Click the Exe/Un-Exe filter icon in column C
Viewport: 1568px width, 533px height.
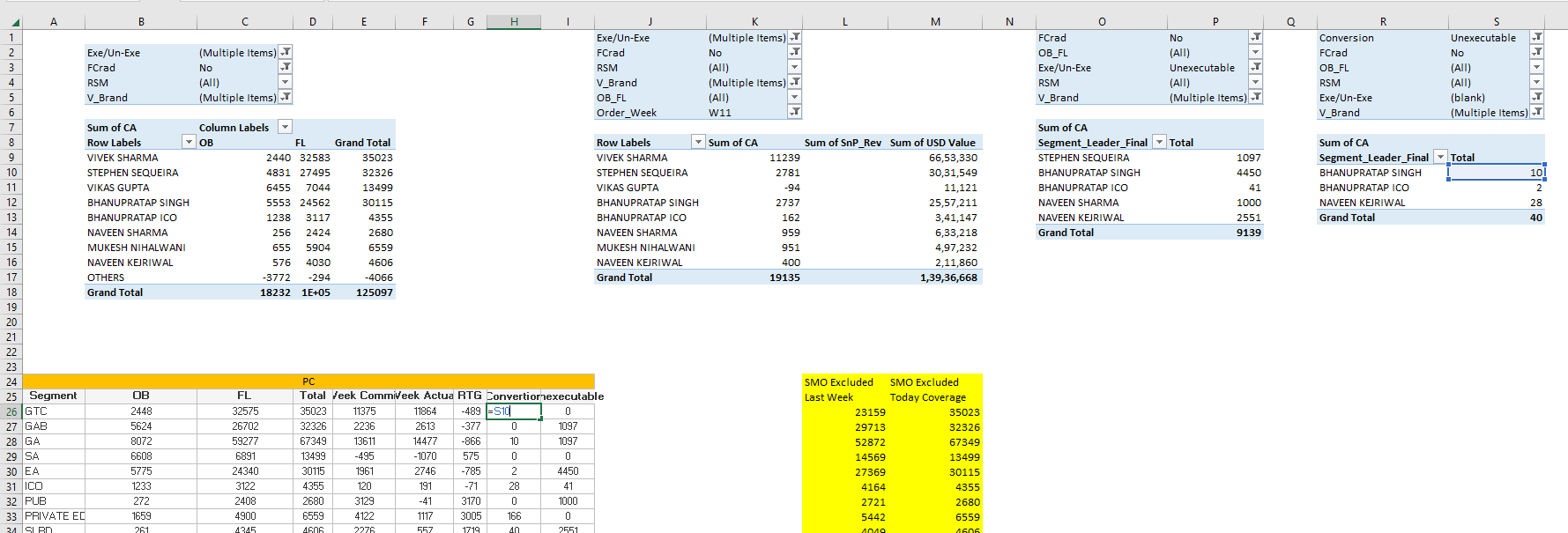pyautogui.click(x=285, y=53)
